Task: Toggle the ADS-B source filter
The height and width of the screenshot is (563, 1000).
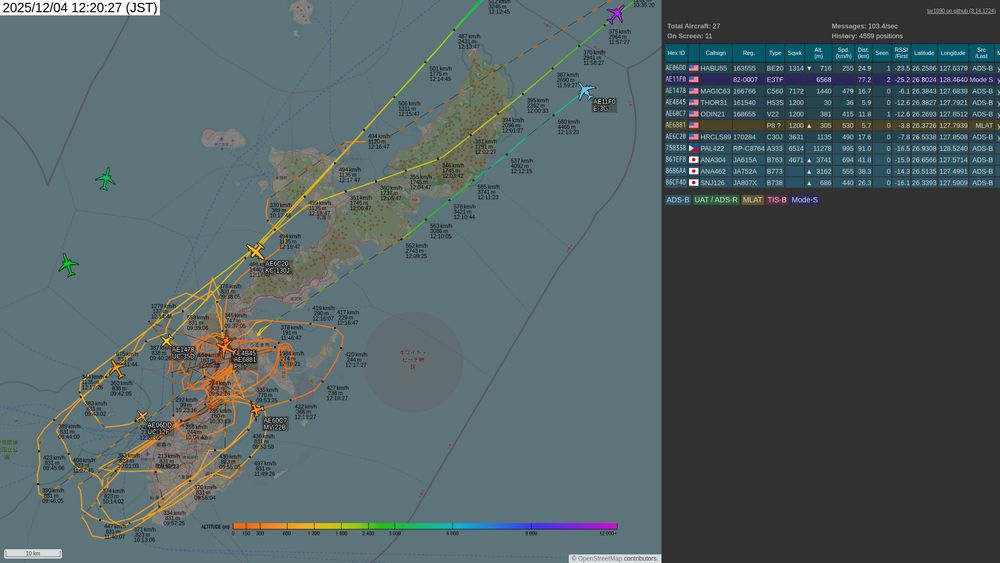Action: point(677,200)
